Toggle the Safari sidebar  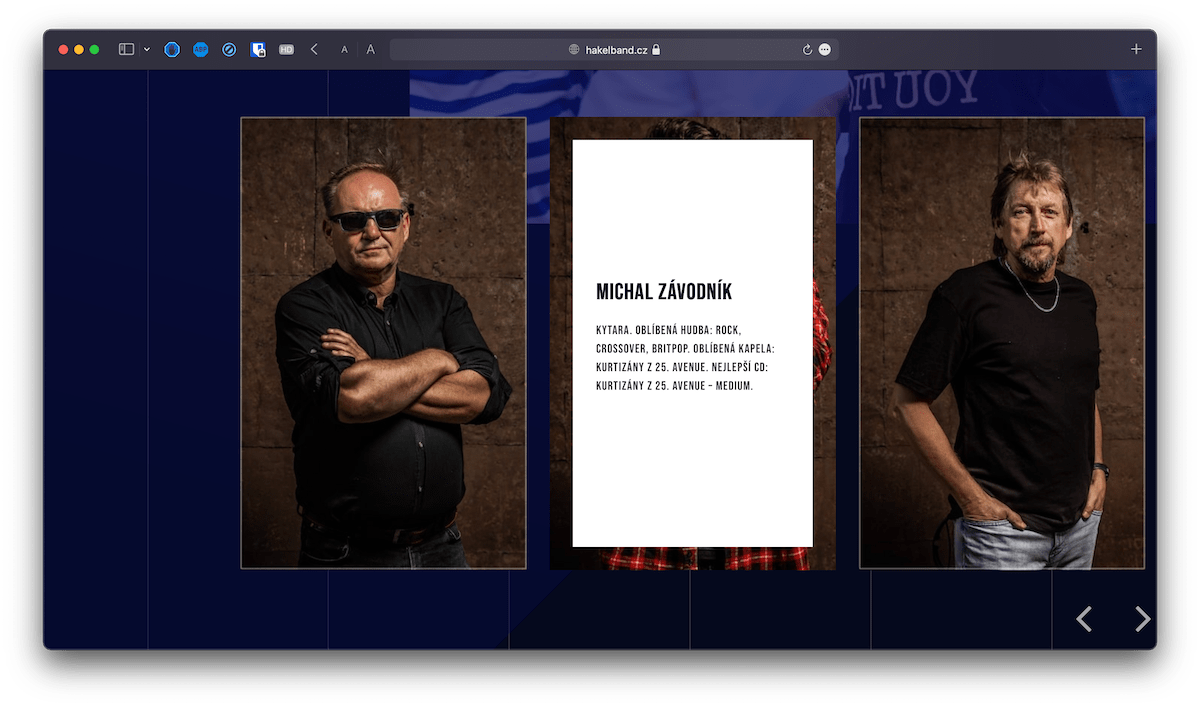click(126, 49)
